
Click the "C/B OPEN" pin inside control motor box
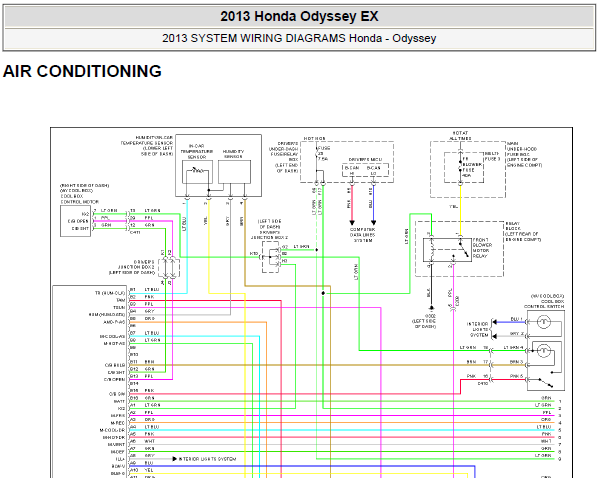tap(78, 221)
